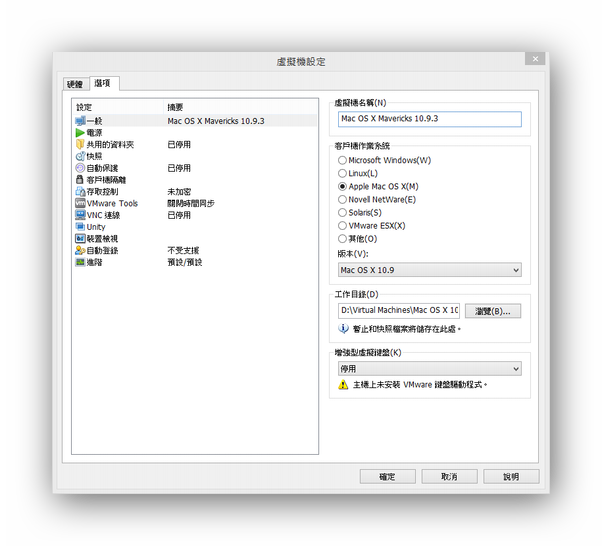Switch to the 硬體 (Hardware) tab
Screen dimensions: 602x546
pyautogui.click(x=75, y=84)
